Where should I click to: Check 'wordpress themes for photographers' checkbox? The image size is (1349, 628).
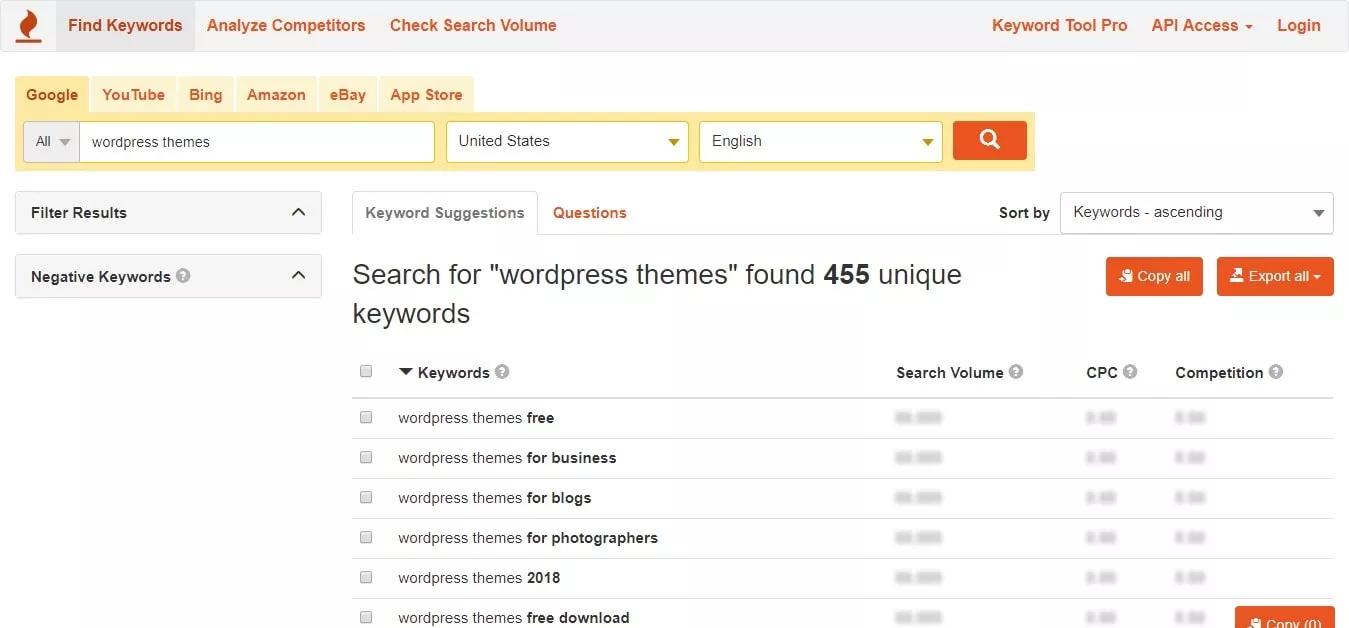(366, 537)
